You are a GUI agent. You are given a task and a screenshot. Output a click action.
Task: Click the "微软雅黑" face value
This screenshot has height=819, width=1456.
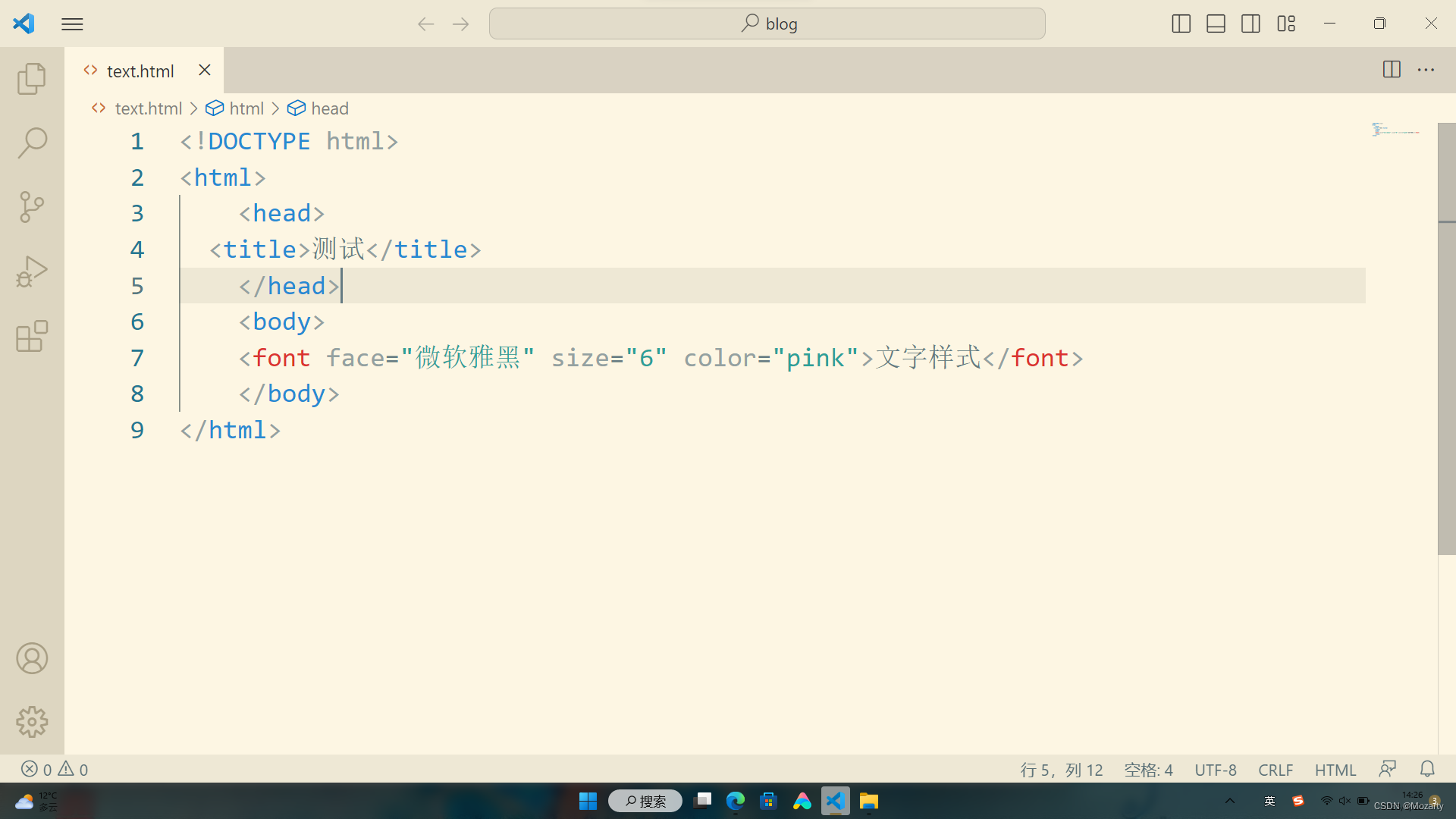tap(468, 357)
